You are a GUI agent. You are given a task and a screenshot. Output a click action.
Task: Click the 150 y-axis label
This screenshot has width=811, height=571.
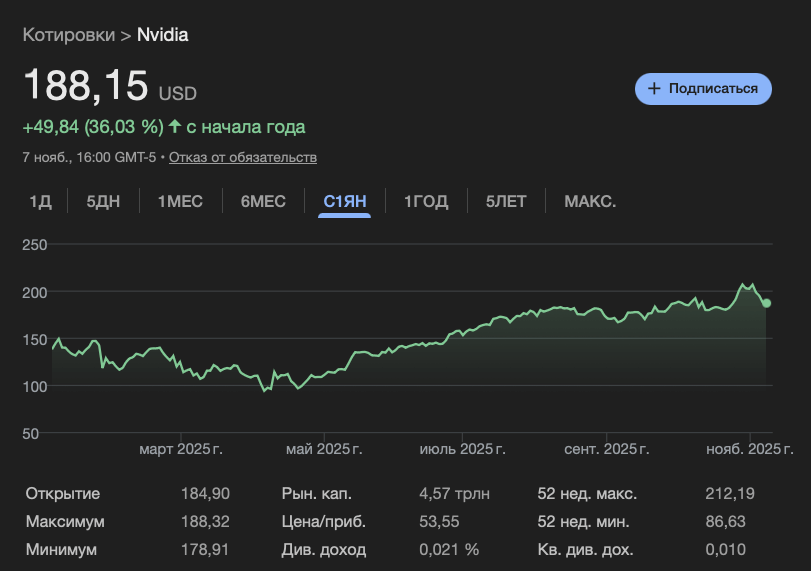(x=35, y=340)
